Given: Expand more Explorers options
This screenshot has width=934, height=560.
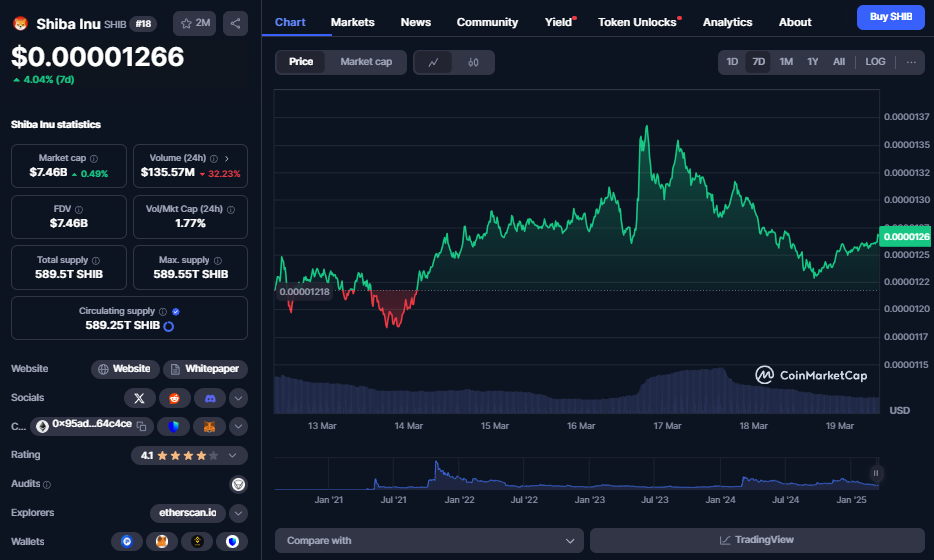Looking at the screenshot, I should coord(238,513).
